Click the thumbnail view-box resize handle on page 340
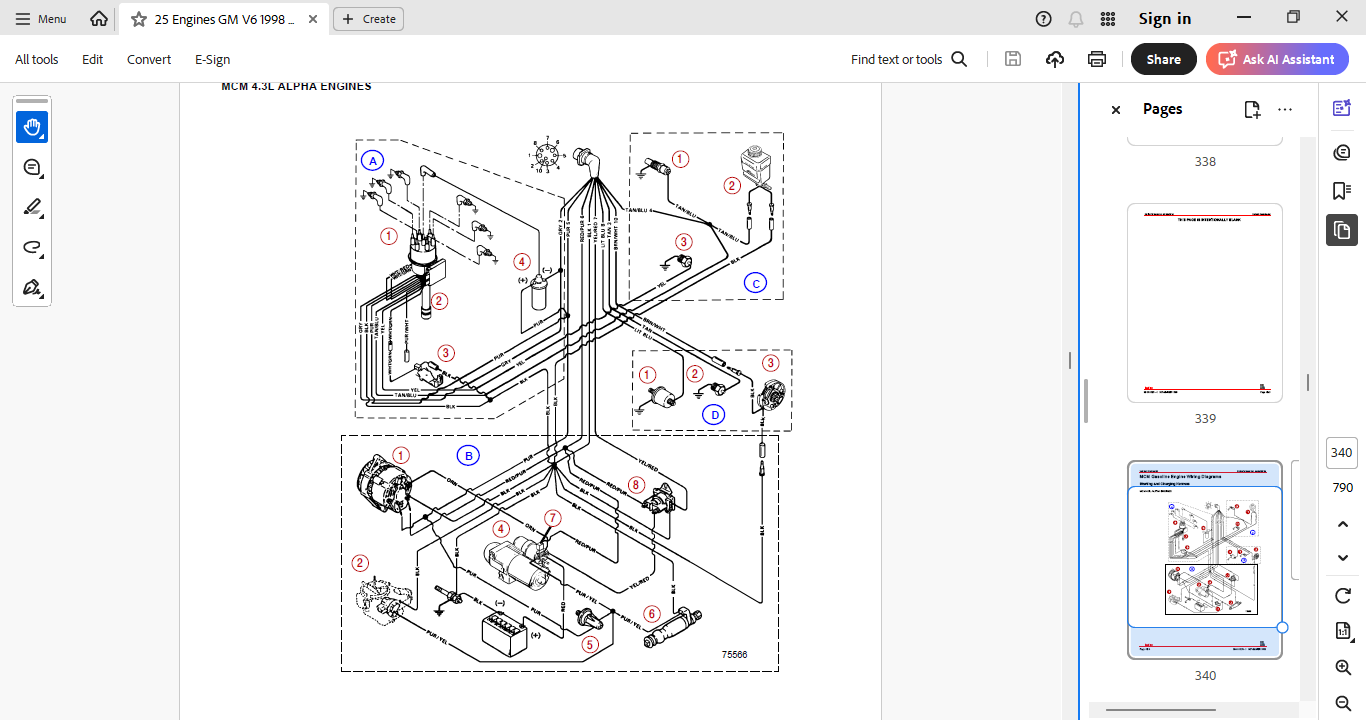 click(x=1282, y=628)
